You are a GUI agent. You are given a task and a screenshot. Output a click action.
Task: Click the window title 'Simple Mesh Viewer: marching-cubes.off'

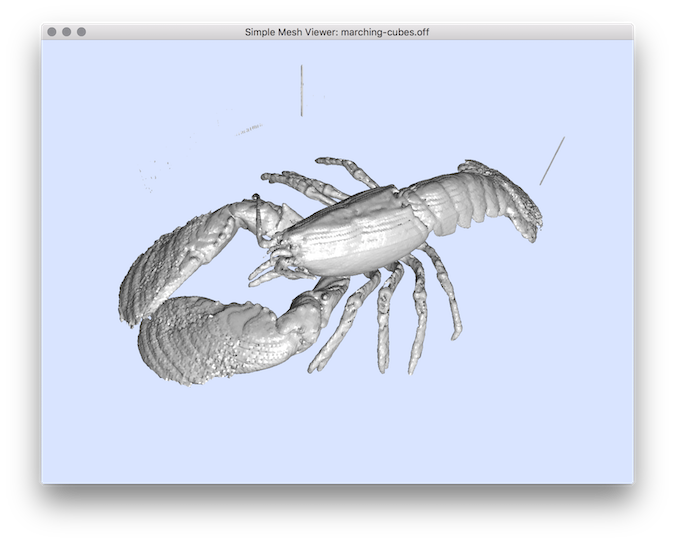point(337,32)
